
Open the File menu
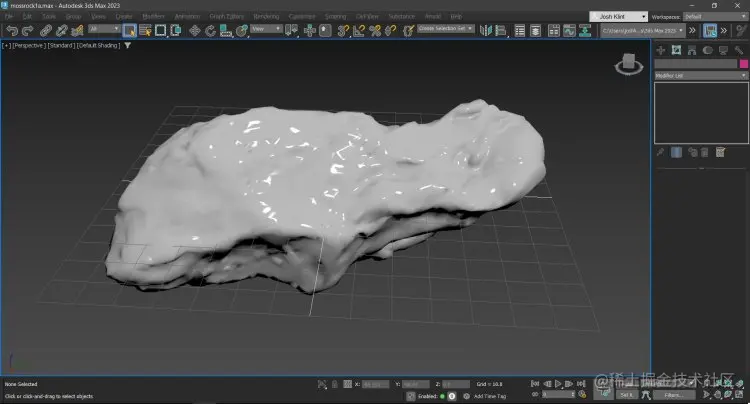point(9,16)
